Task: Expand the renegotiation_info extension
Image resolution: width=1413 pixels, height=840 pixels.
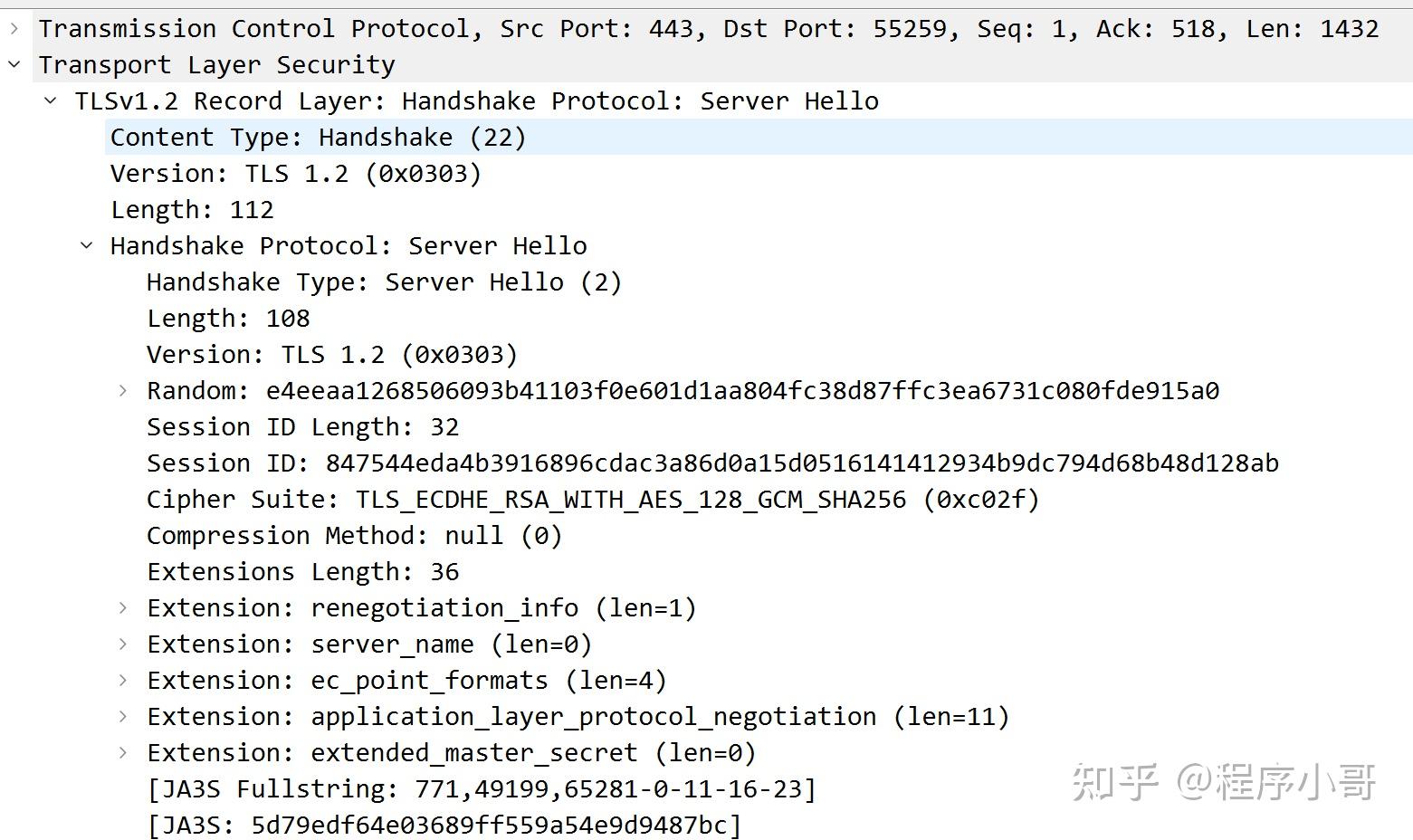Action: pos(123,608)
